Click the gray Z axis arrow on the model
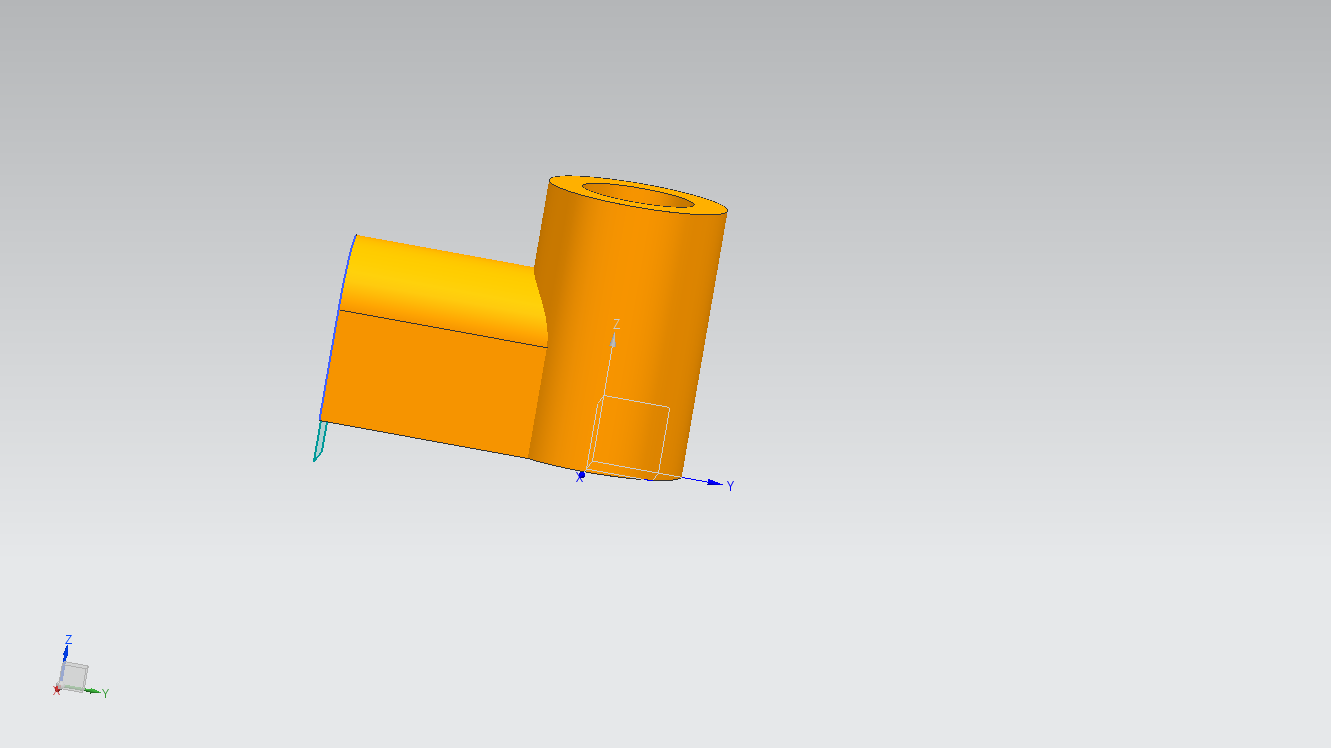 click(612, 342)
